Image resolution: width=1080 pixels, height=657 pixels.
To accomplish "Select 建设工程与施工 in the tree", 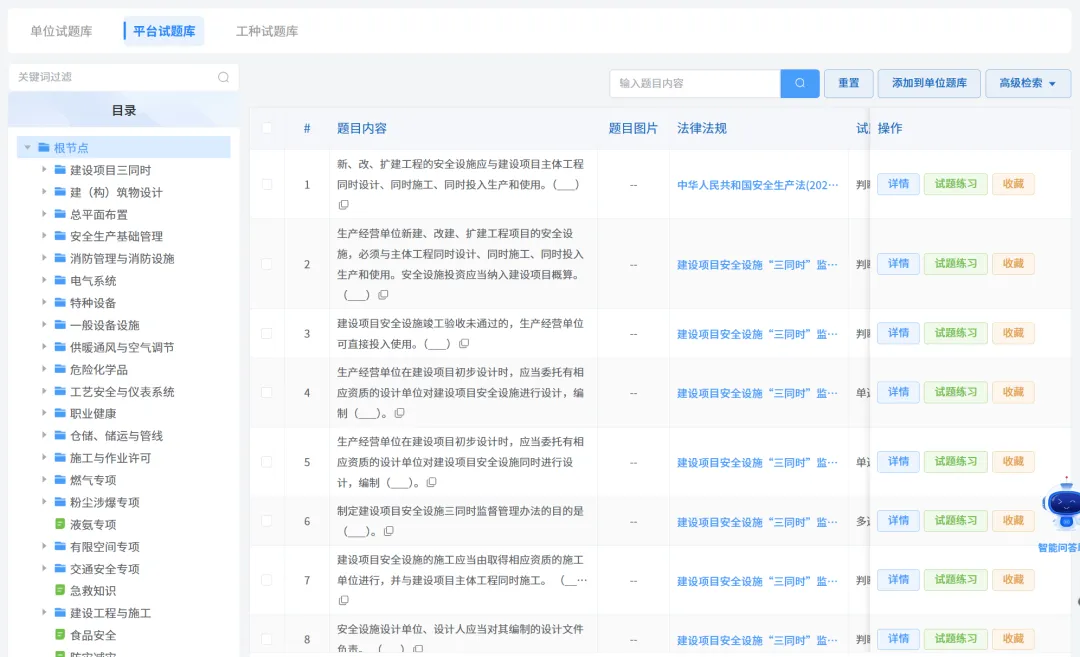I will pos(110,613).
